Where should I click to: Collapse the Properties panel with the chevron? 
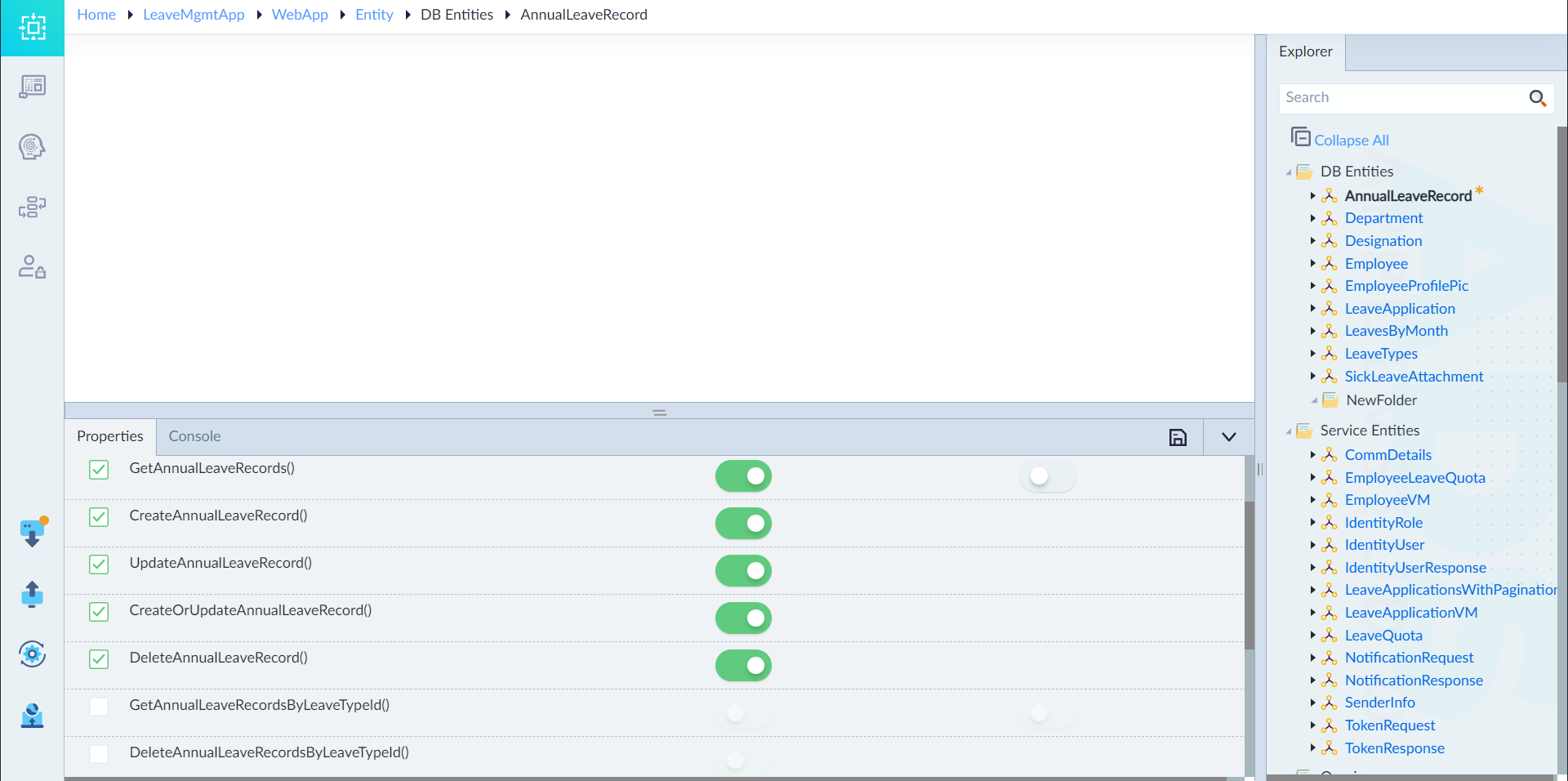1228,437
